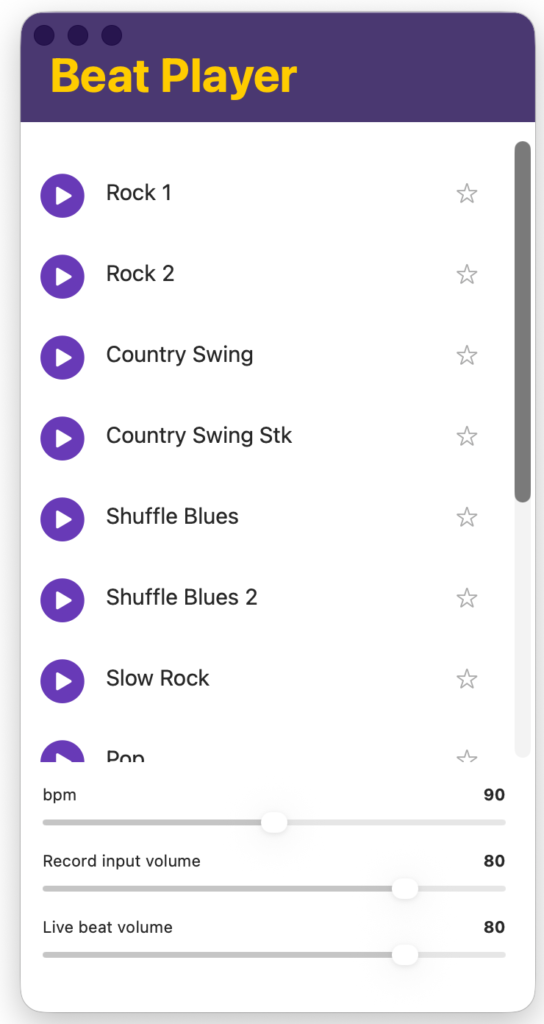Image resolution: width=544 pixels, height=1024 pixels.
Task: Favorite Shuffle Blues 2 with the star
Action: tap(466, 598)
